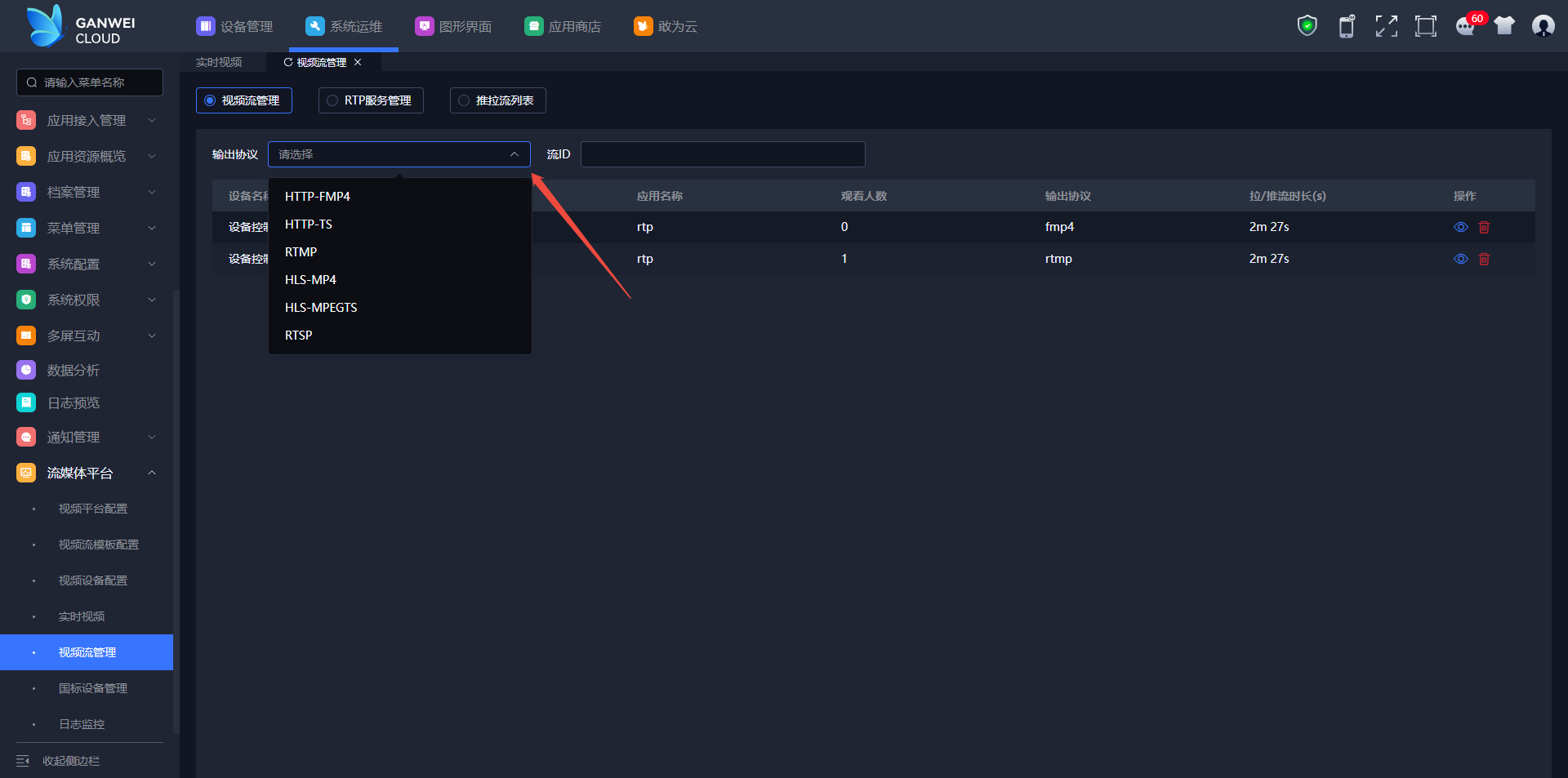Select the RTP服务管理 radio option
The height and width of the screenshot is (778, 1568).
coord(371,100)
